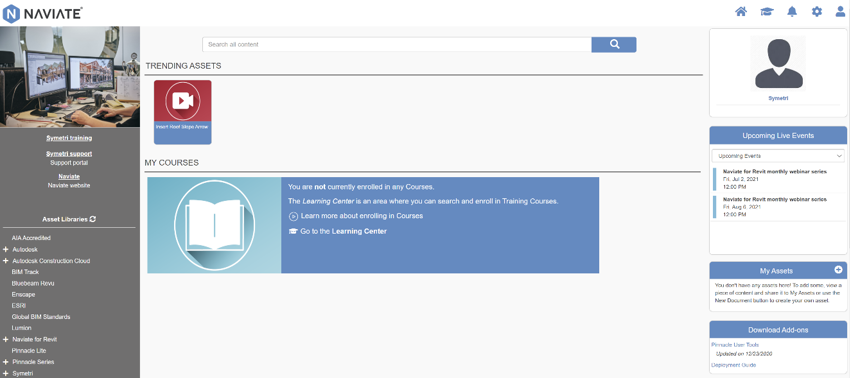Open the Naviate sidebar link
The image size is (850, 378).
coord(69,177)
